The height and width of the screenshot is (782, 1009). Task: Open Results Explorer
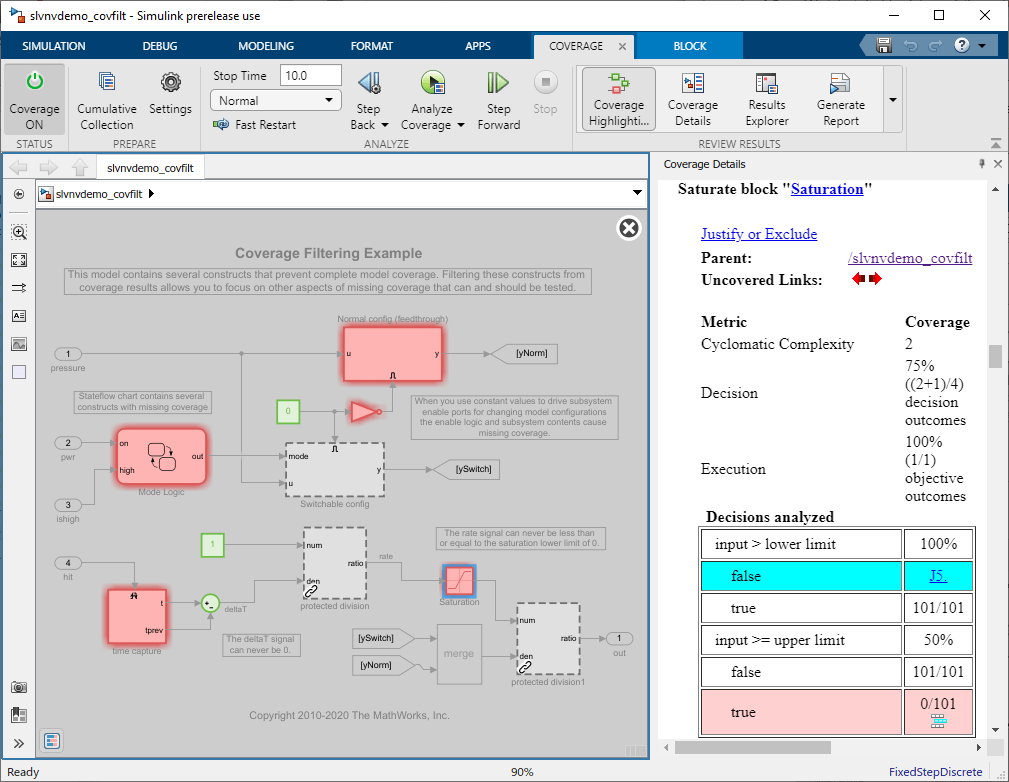(x=766, y=100)
